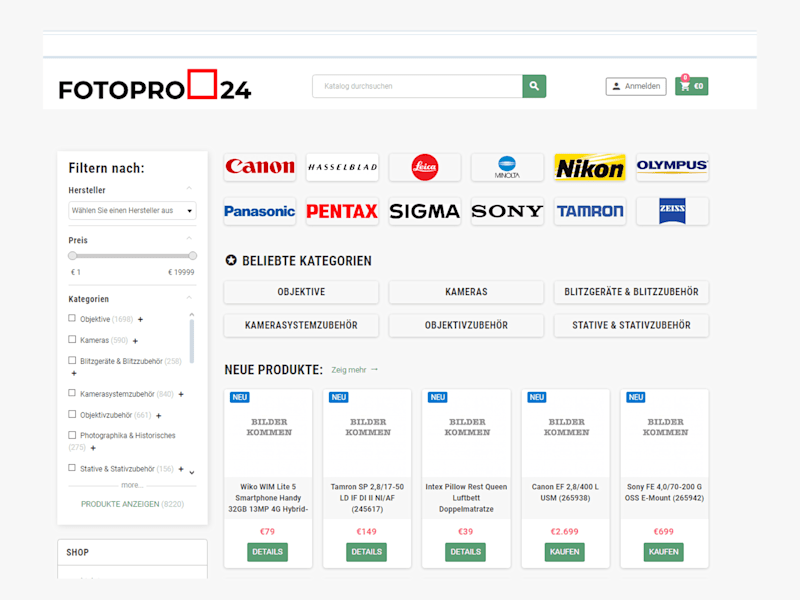Collapse the Preis filter section chevron

(189, 239)
